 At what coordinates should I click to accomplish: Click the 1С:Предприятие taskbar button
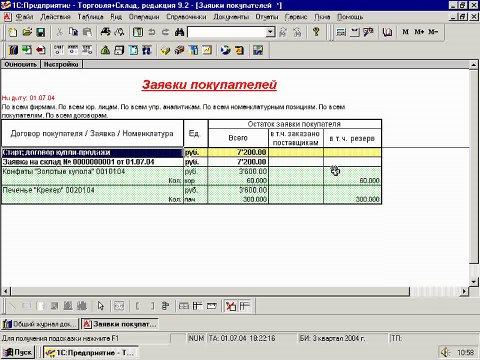pos(91,352)
